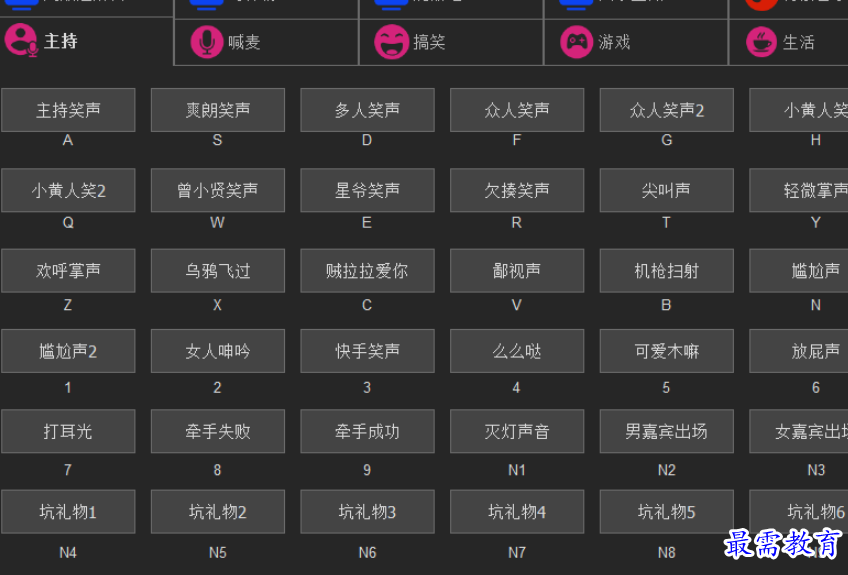Image resolution: width=848 pixels, height=575 pixels.
Task: Play the 机枪扫射 sound effect
Action: click(666, 271)
